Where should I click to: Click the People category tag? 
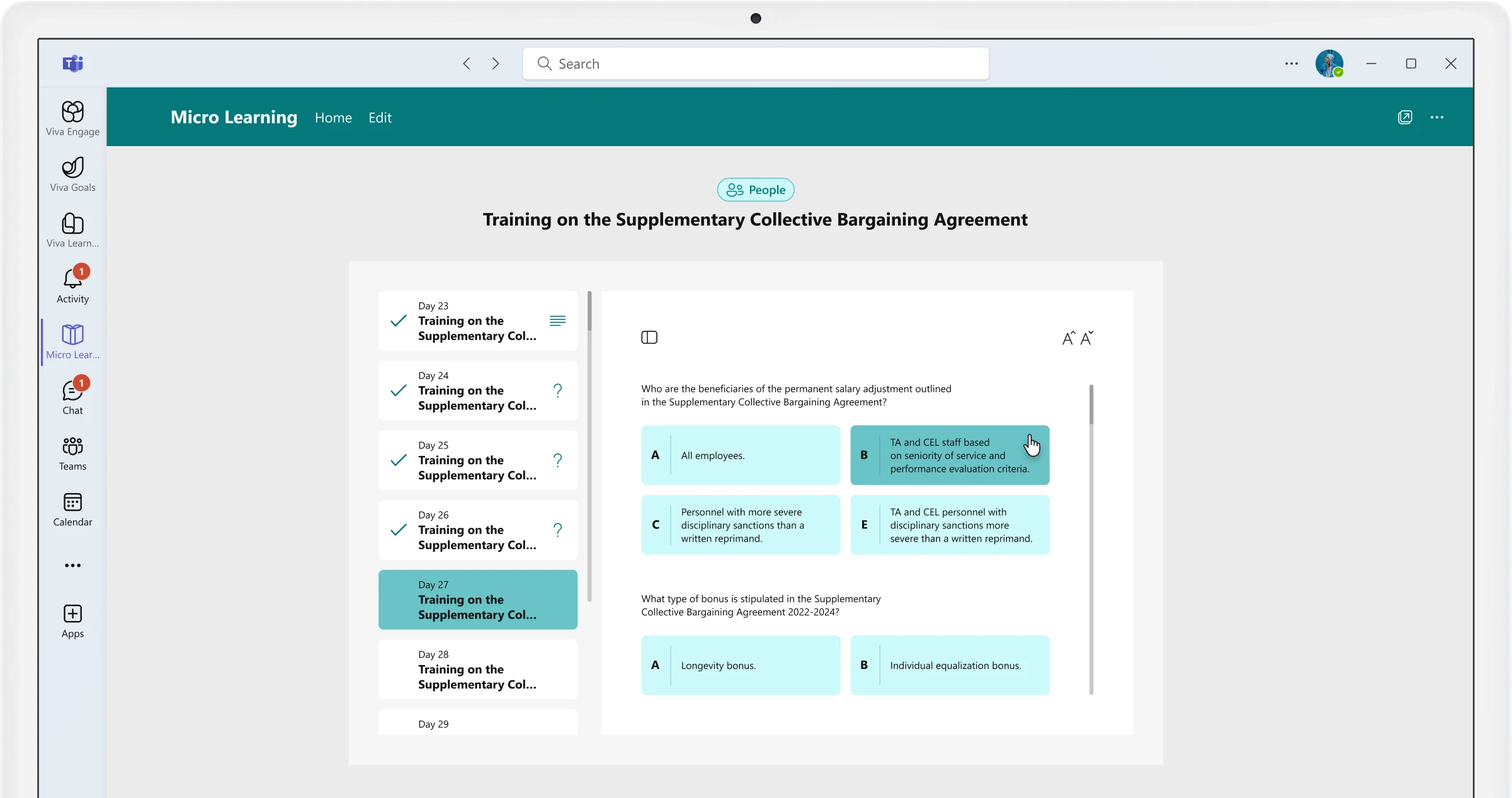click(x=756, y=190)
